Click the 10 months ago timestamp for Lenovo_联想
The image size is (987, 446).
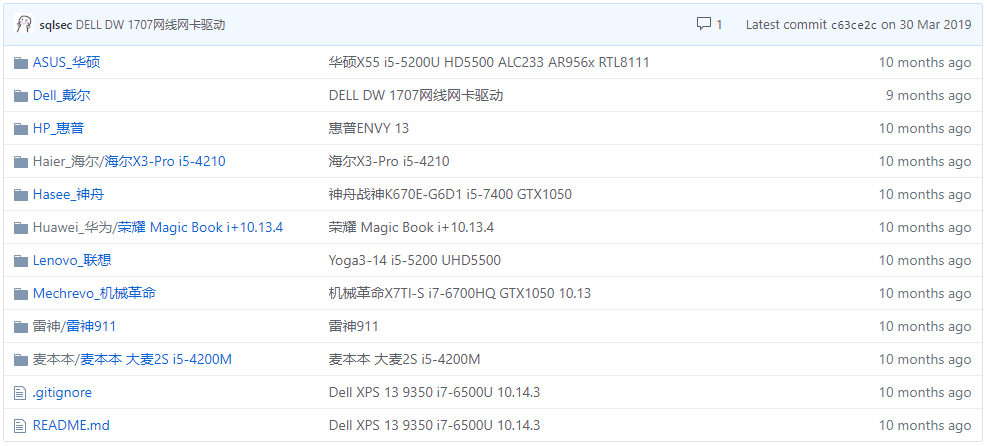[x=925, y=260]
